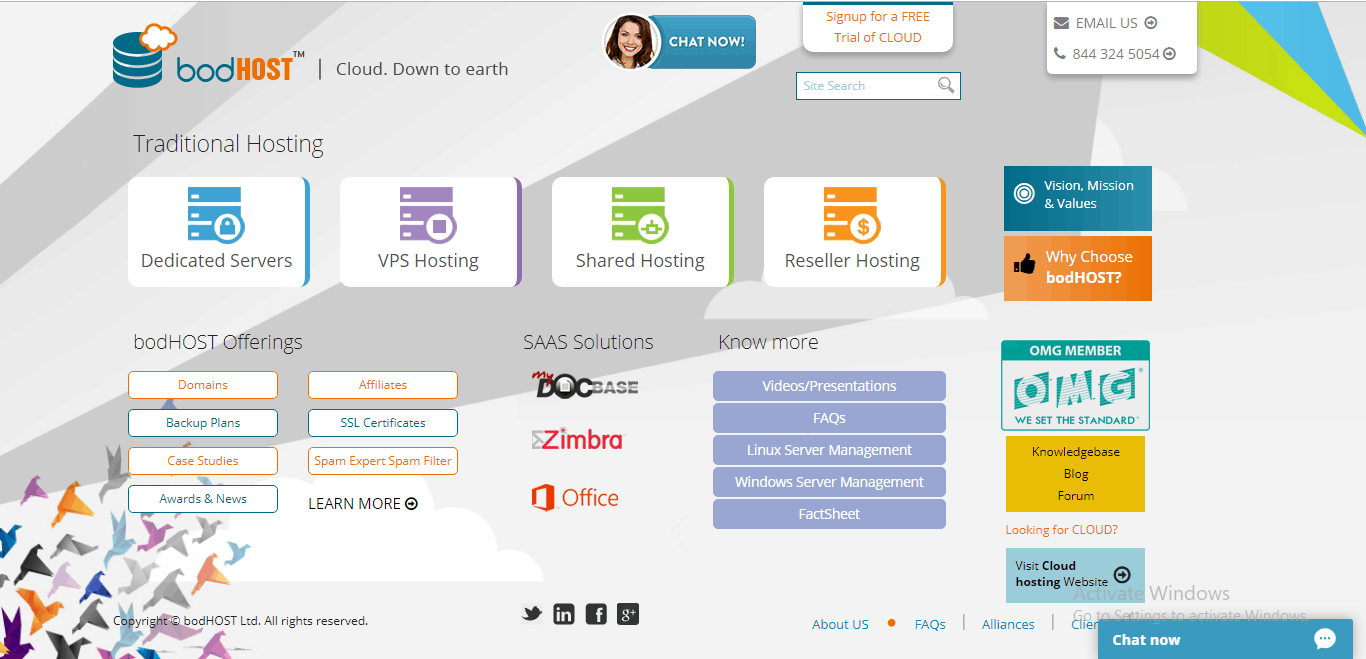Click the arrow icon next to EMAIL US
This screenshot has height=659, width=1366.
pos(1150,23)
